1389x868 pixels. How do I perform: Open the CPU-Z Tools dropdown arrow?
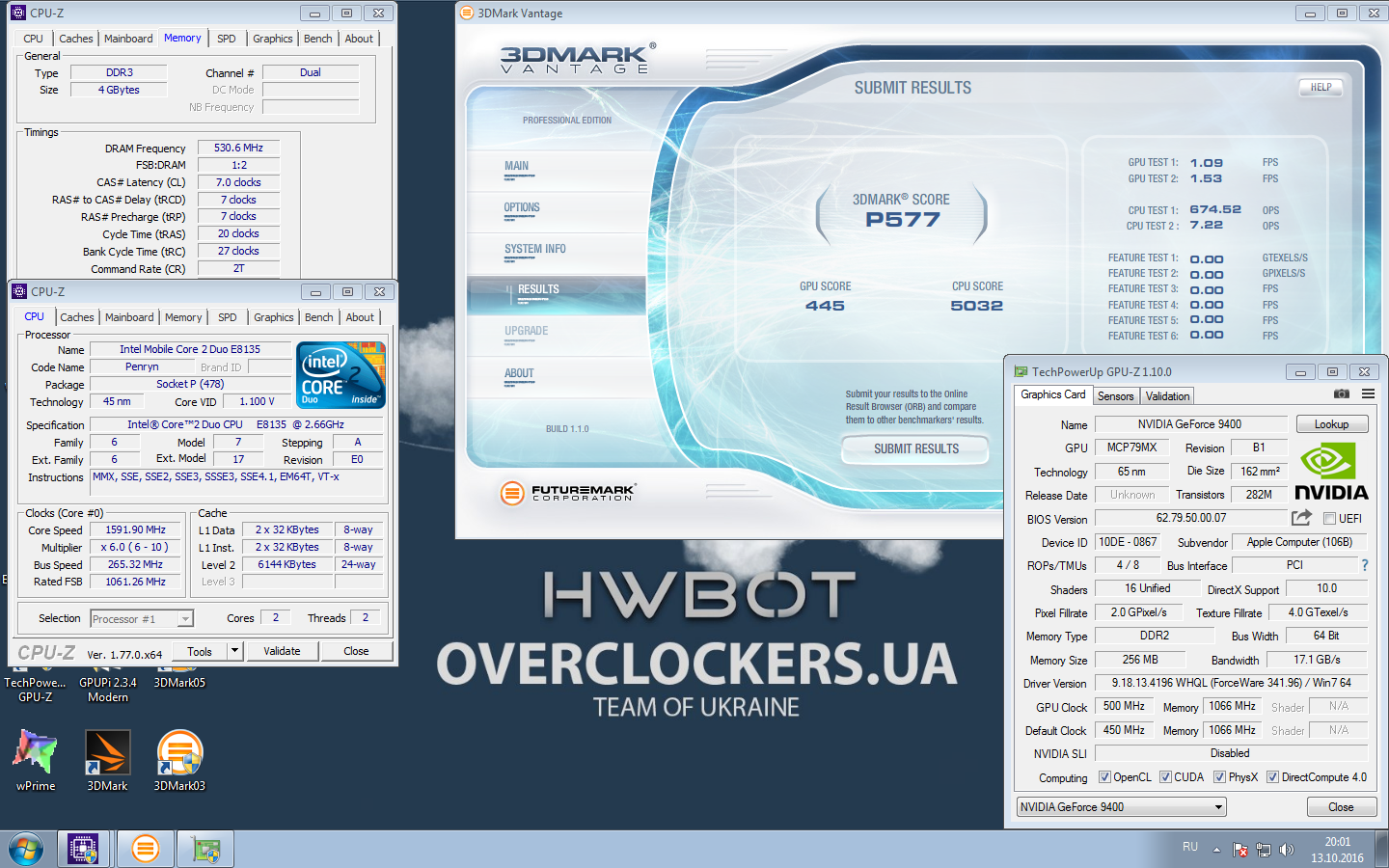point(233,651)
